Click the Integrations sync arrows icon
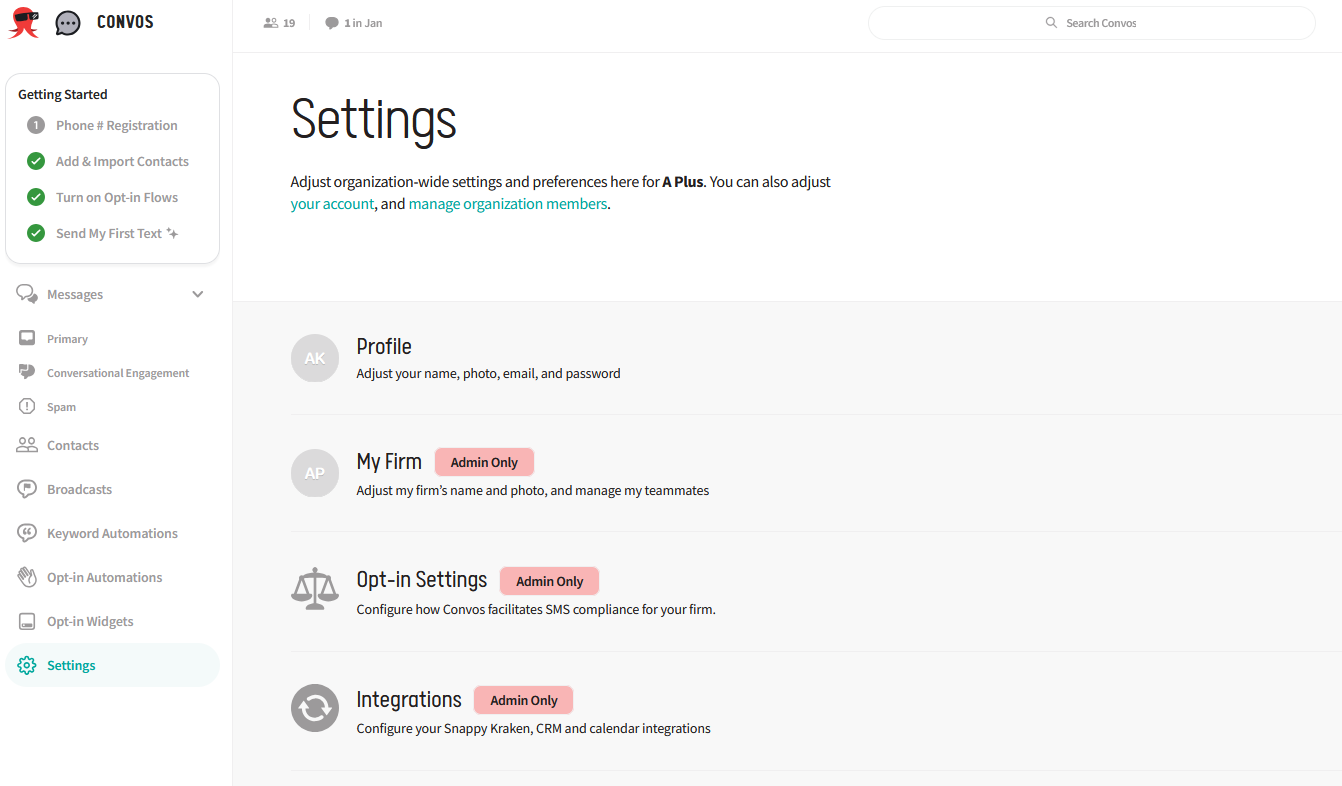1342x786 pixels. point(315,708)
